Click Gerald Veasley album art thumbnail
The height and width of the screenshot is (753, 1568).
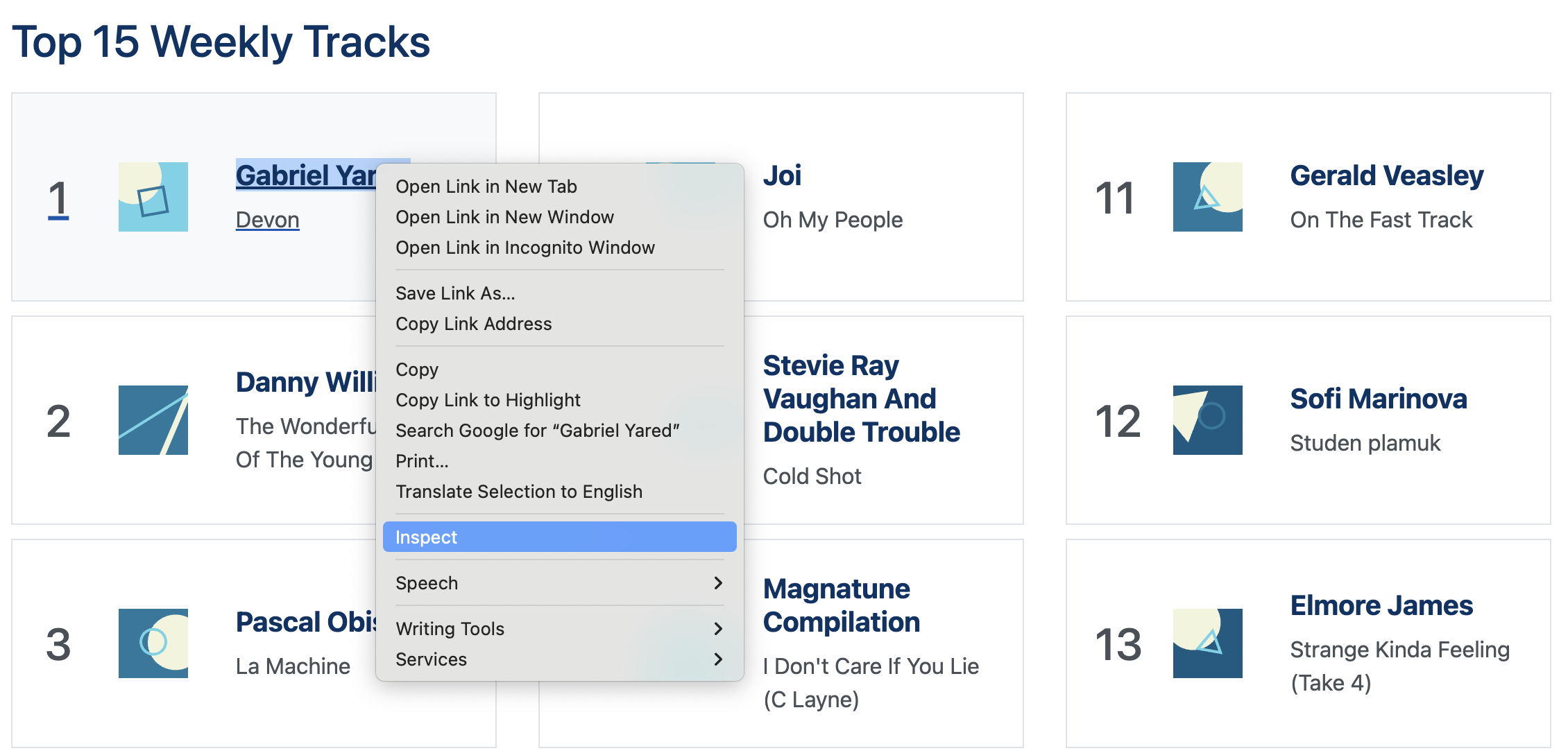1208,197
